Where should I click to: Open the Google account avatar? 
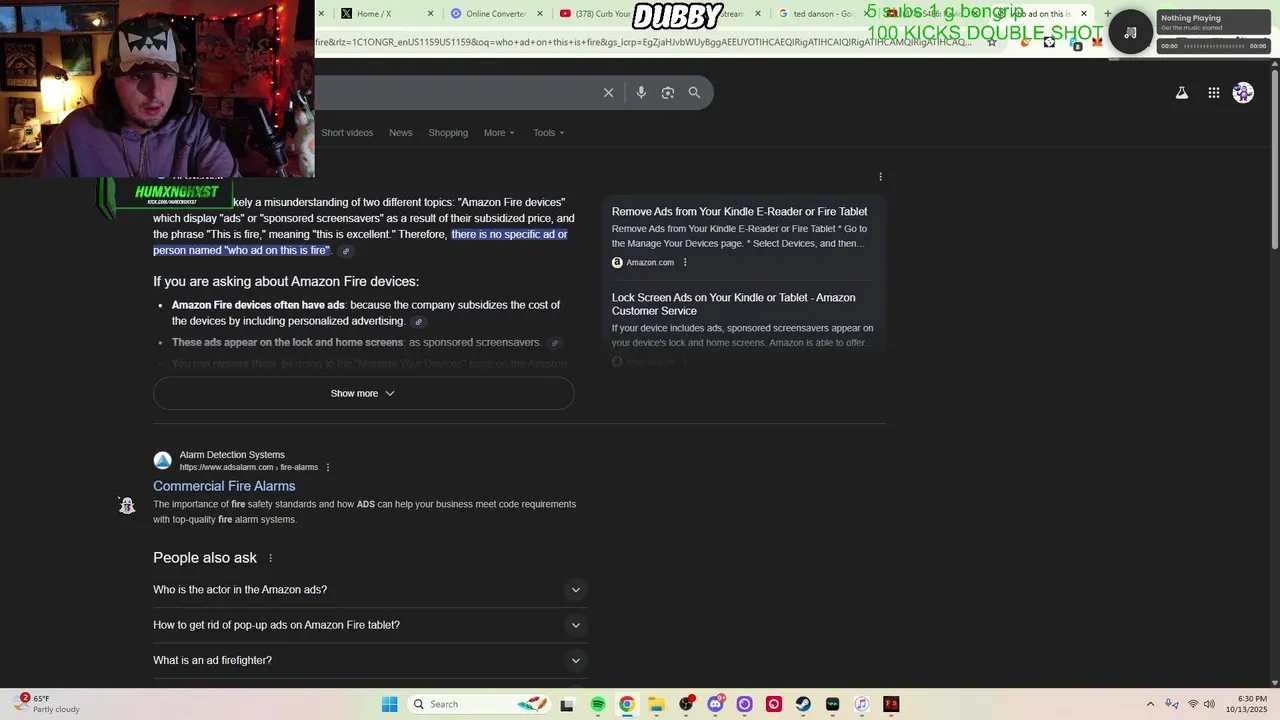[1243, 93]
